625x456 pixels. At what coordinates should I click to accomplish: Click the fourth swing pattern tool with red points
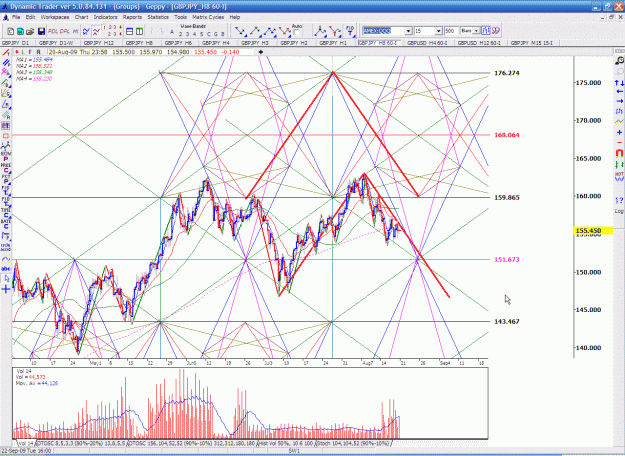285,31
